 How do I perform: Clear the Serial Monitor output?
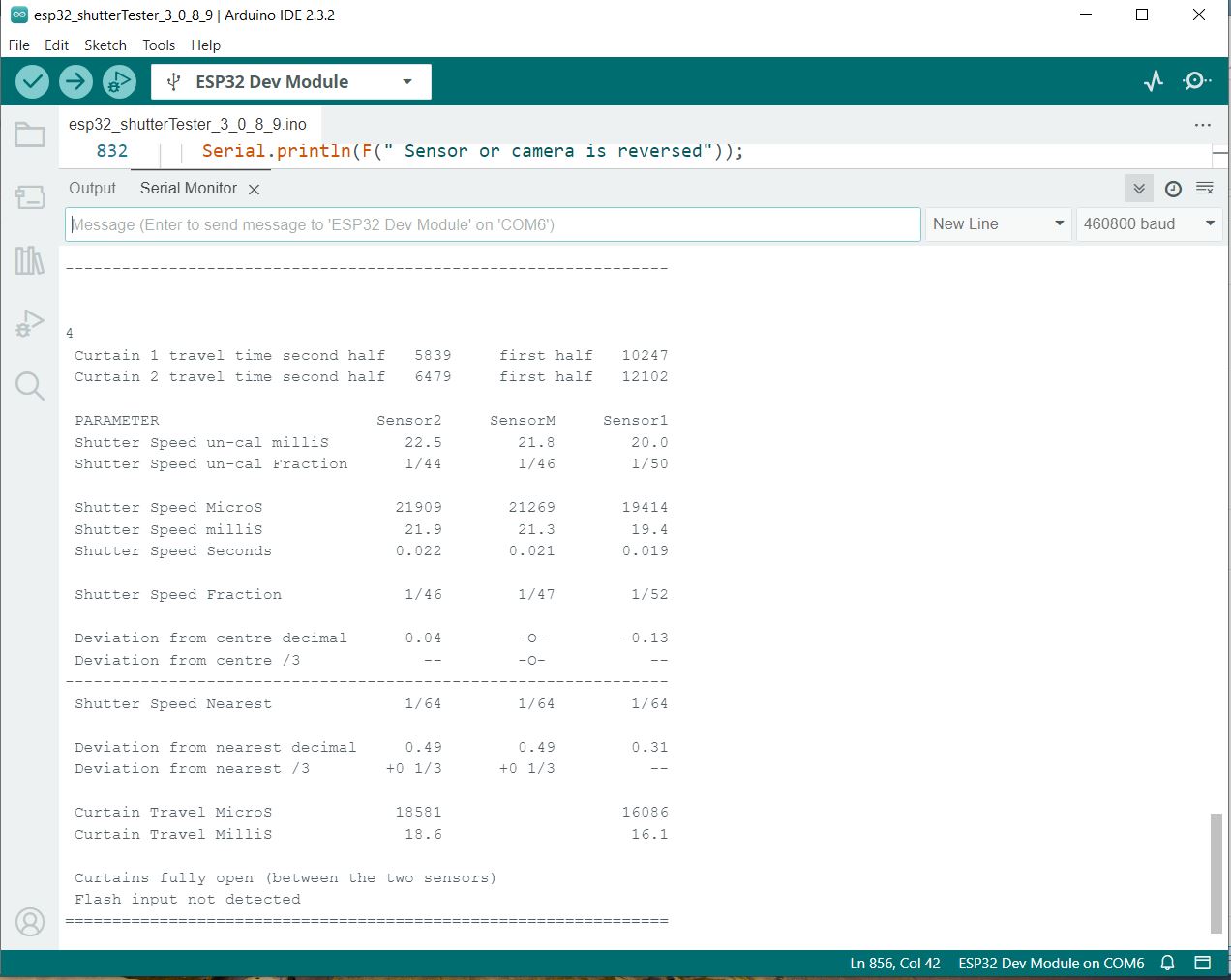click(1205, 189)
